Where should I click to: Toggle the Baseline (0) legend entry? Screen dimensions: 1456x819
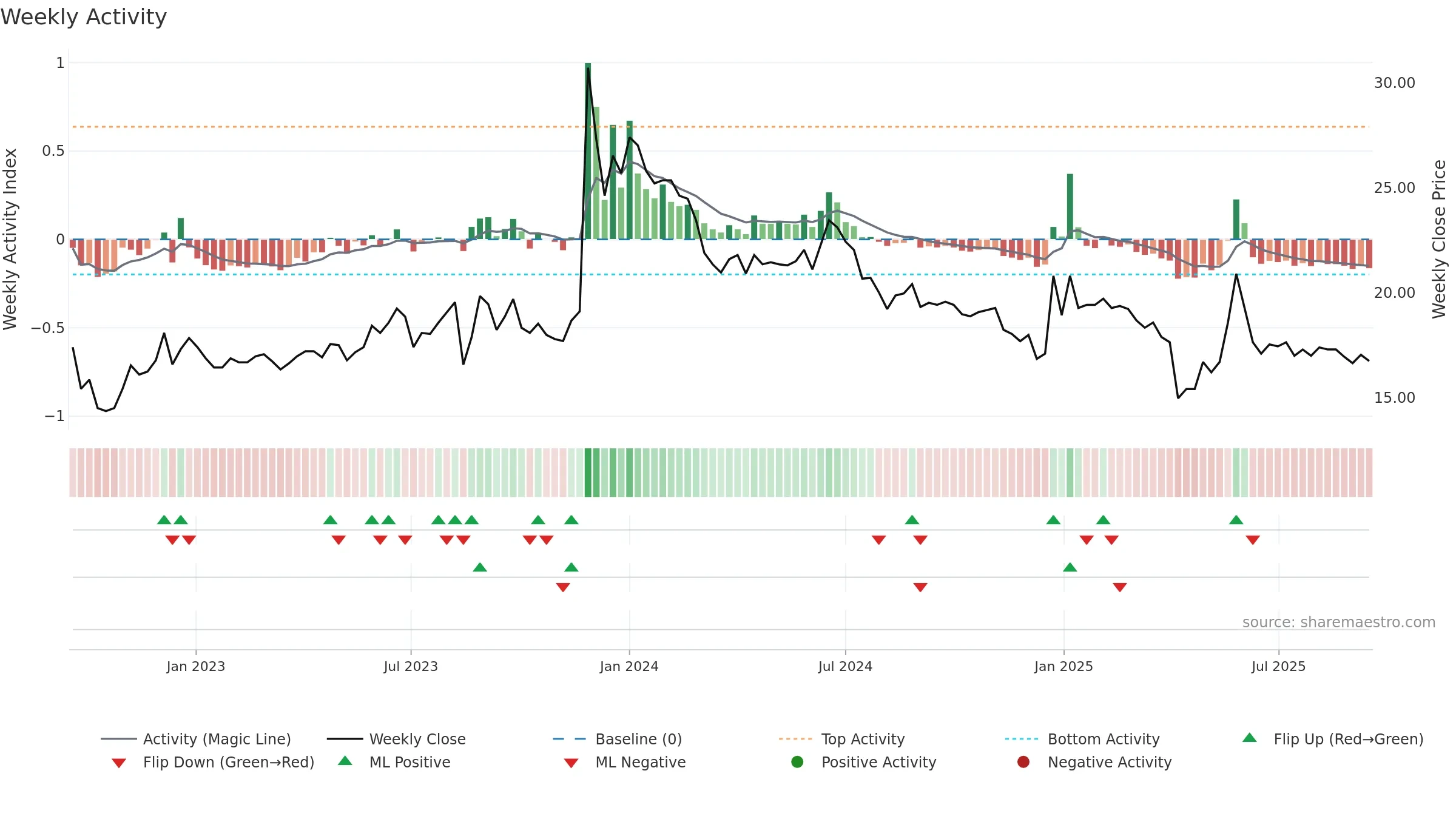(x=618, y=739)
